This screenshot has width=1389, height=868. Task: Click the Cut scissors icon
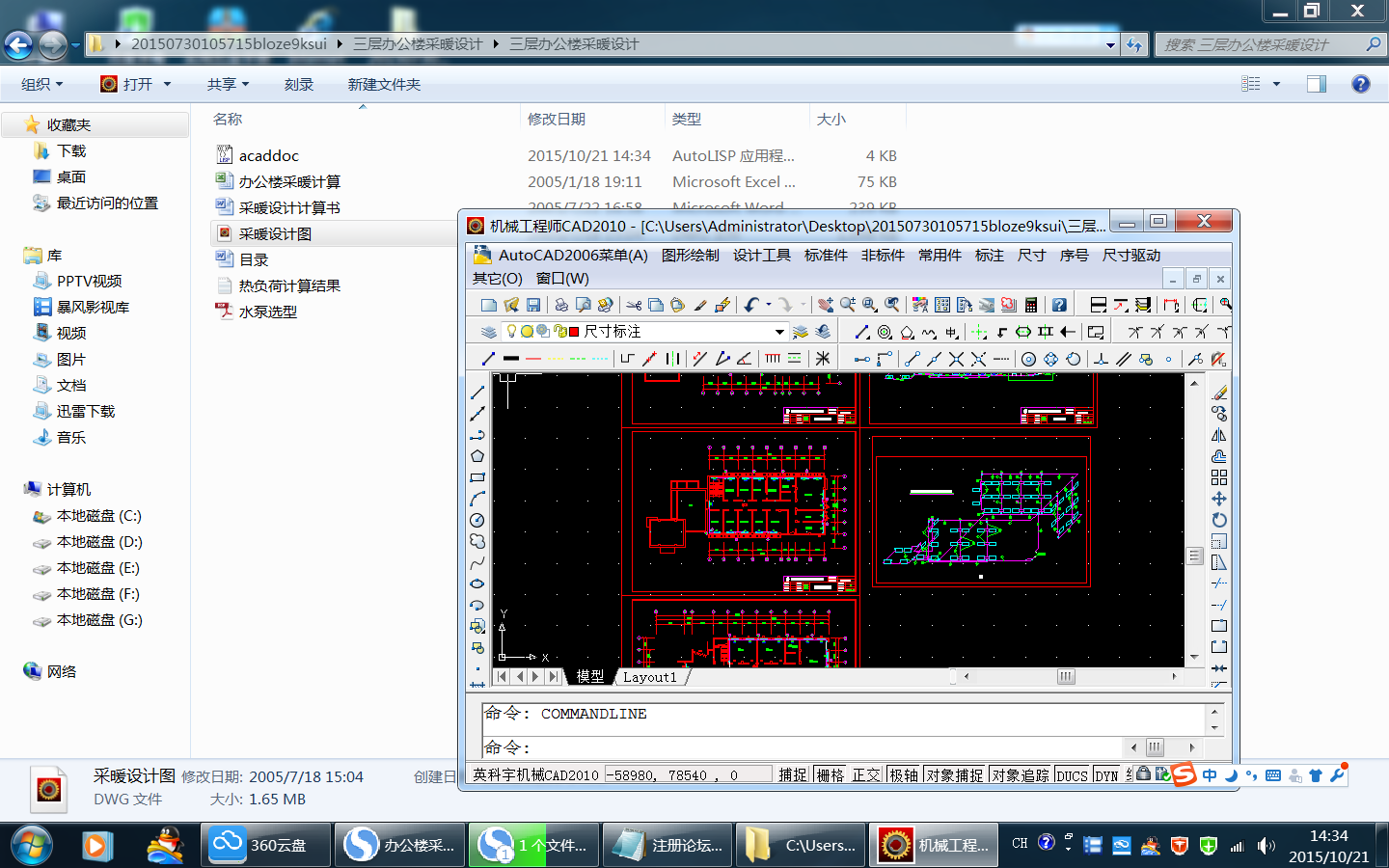[634, 305]
